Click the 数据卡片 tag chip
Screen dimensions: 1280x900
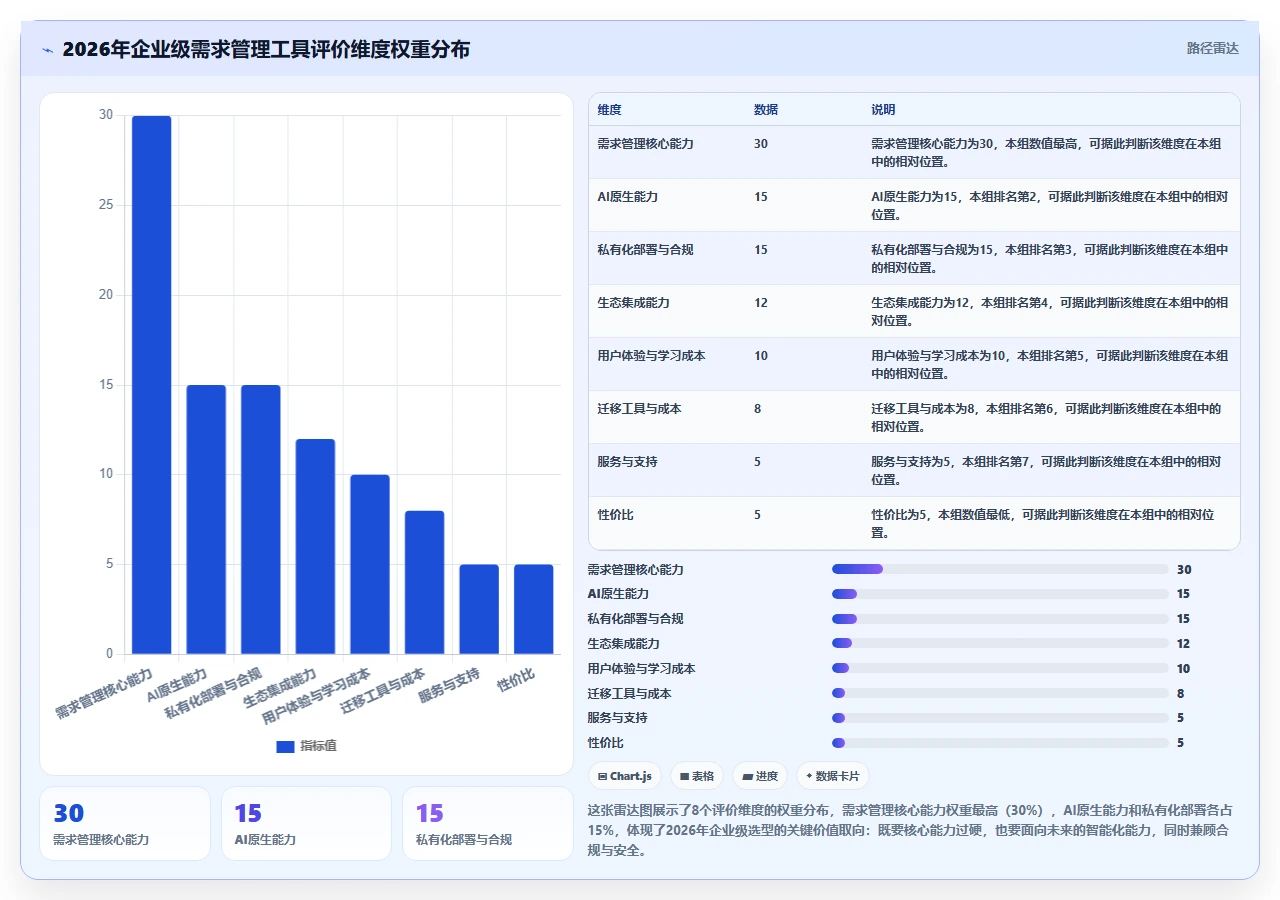(833, 776)
